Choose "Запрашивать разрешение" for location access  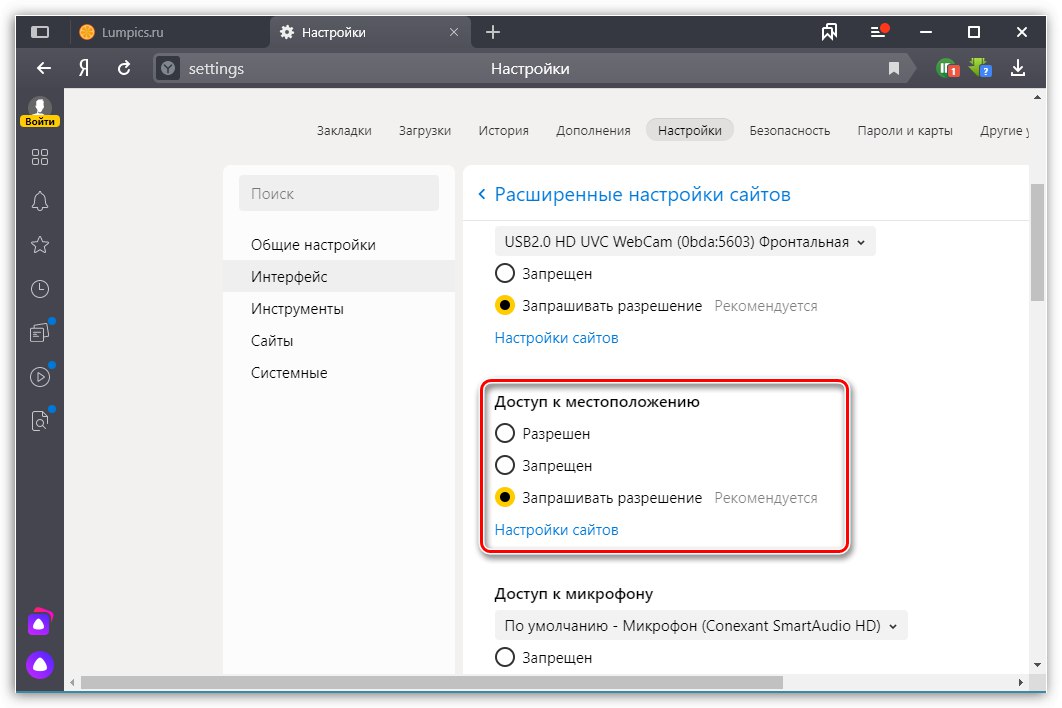click(x=505, y=498)
